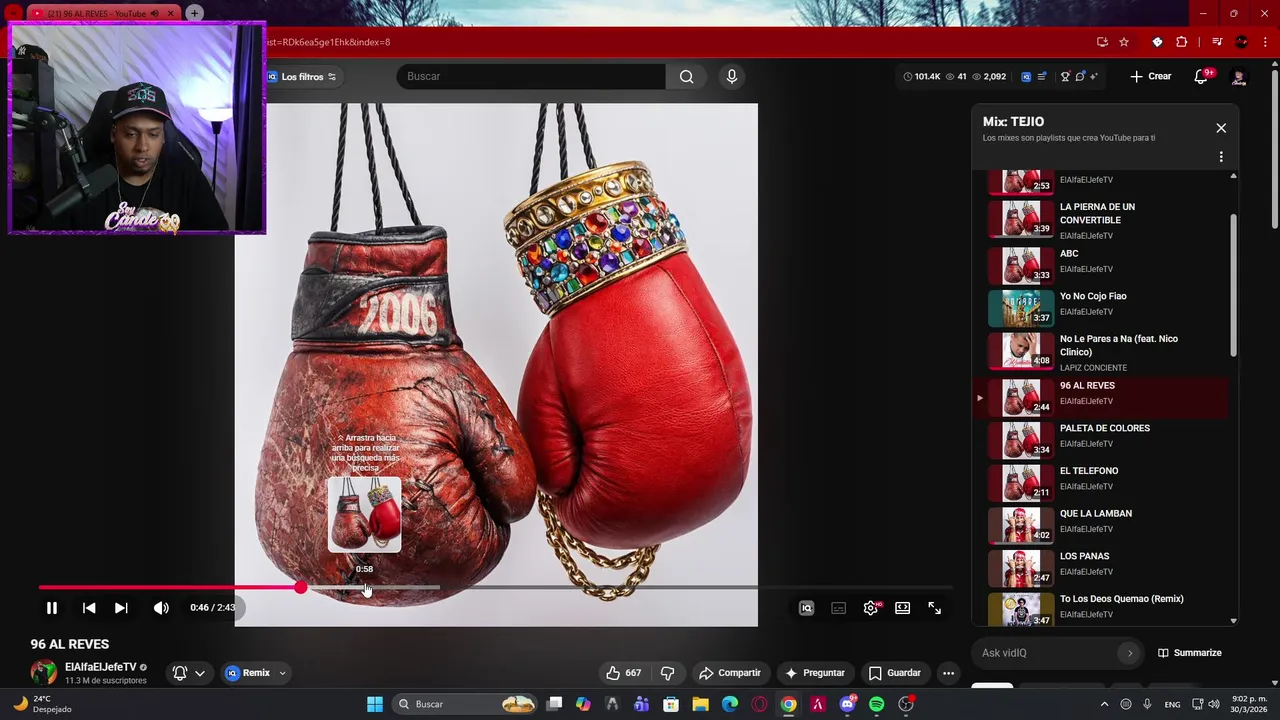Like the video (667)

622,673
